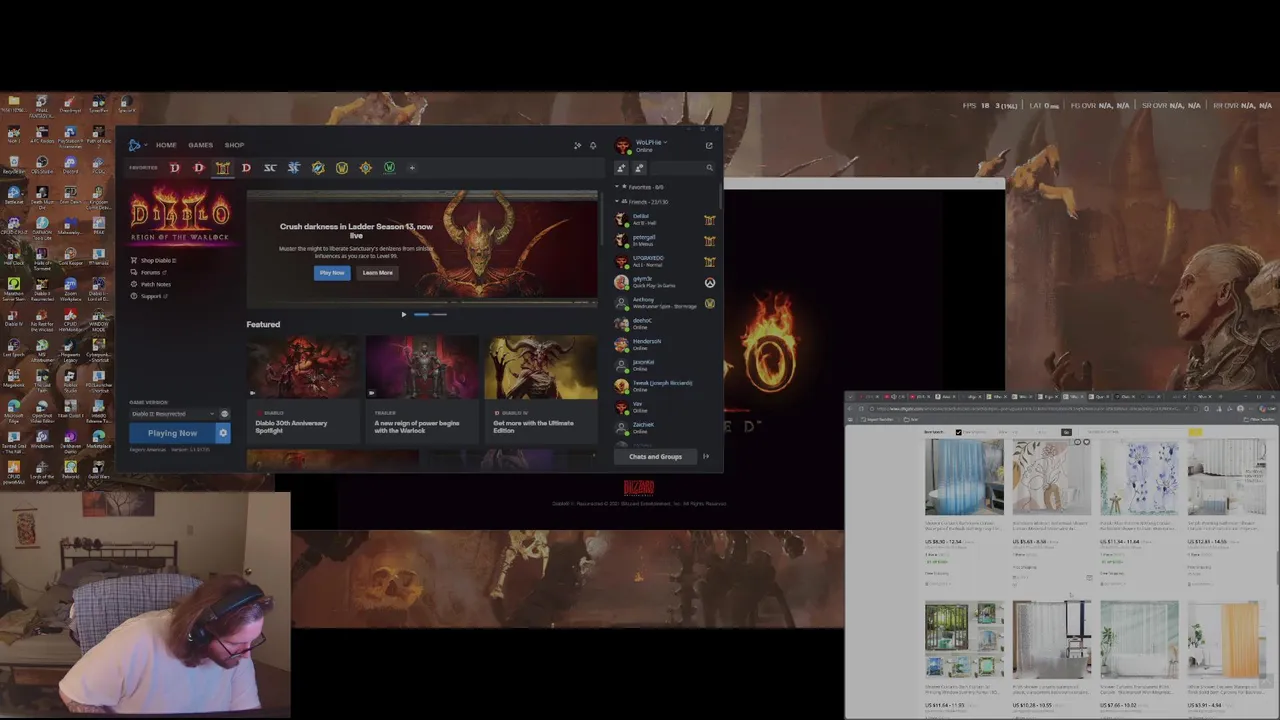
Task: Click the wishlist heart on second curtain product
Action: click(1086, 443)
